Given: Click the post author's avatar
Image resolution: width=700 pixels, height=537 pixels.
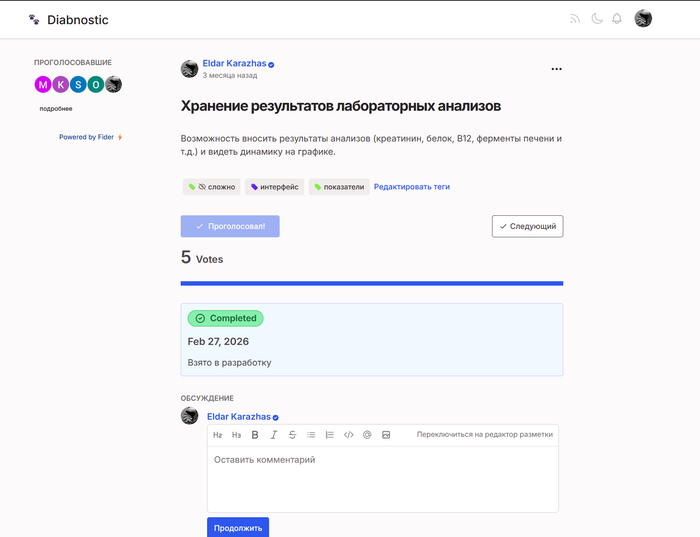Looking at the screenshot, I should (x=189, y=69).
